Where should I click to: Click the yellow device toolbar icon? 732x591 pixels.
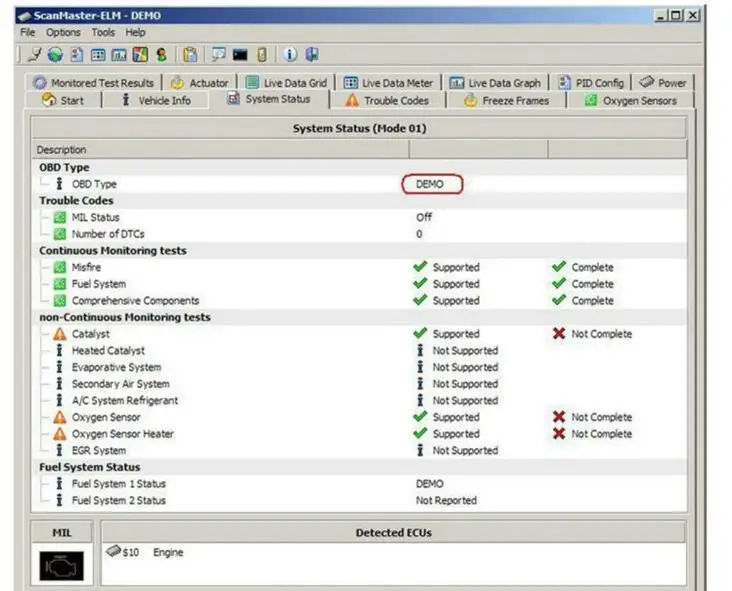[262, 55]
